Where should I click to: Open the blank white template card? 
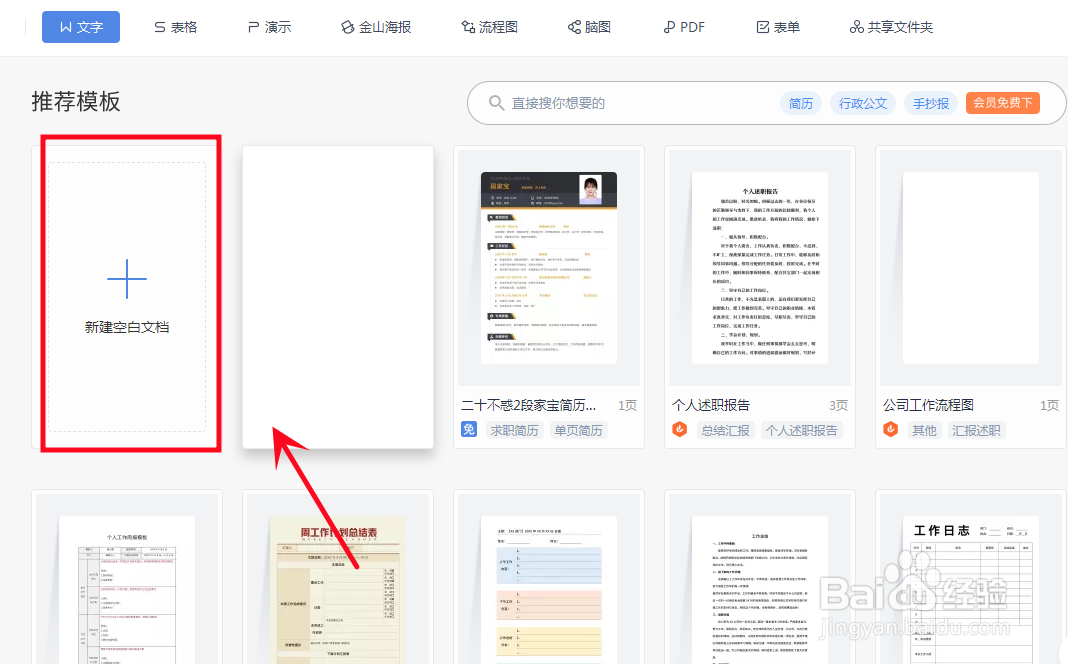coord(338,297)
